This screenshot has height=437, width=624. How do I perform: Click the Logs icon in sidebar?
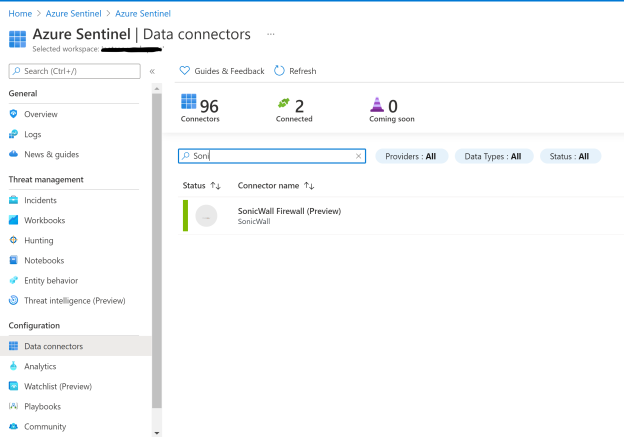14,134
